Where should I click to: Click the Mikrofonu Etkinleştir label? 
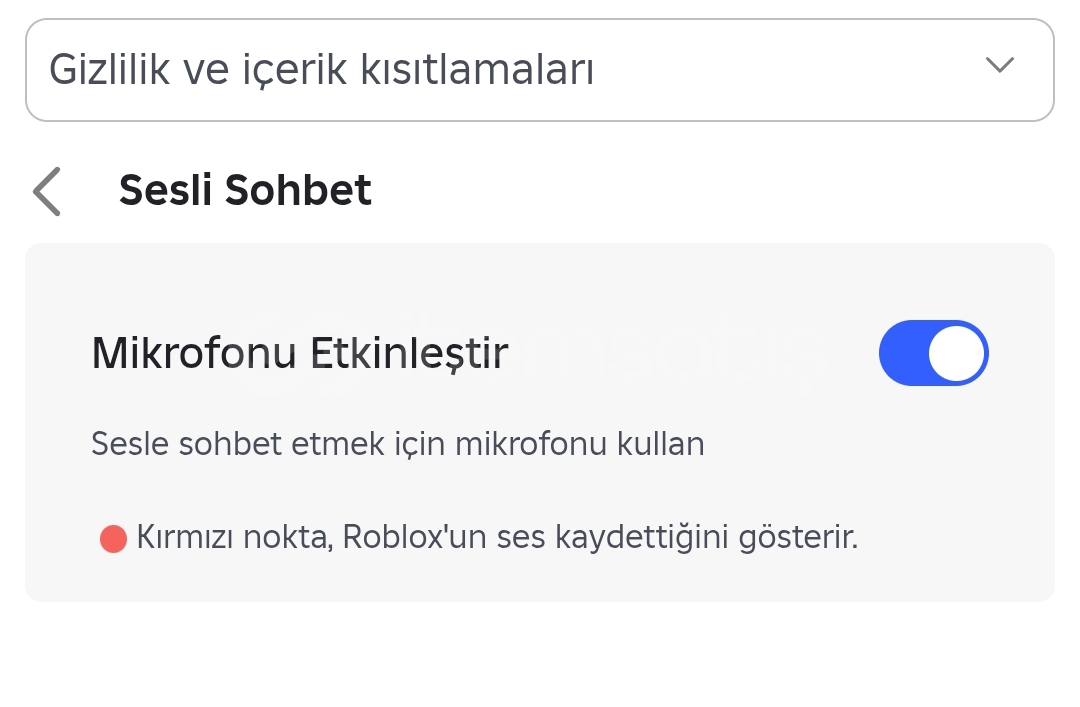point(300,353)
